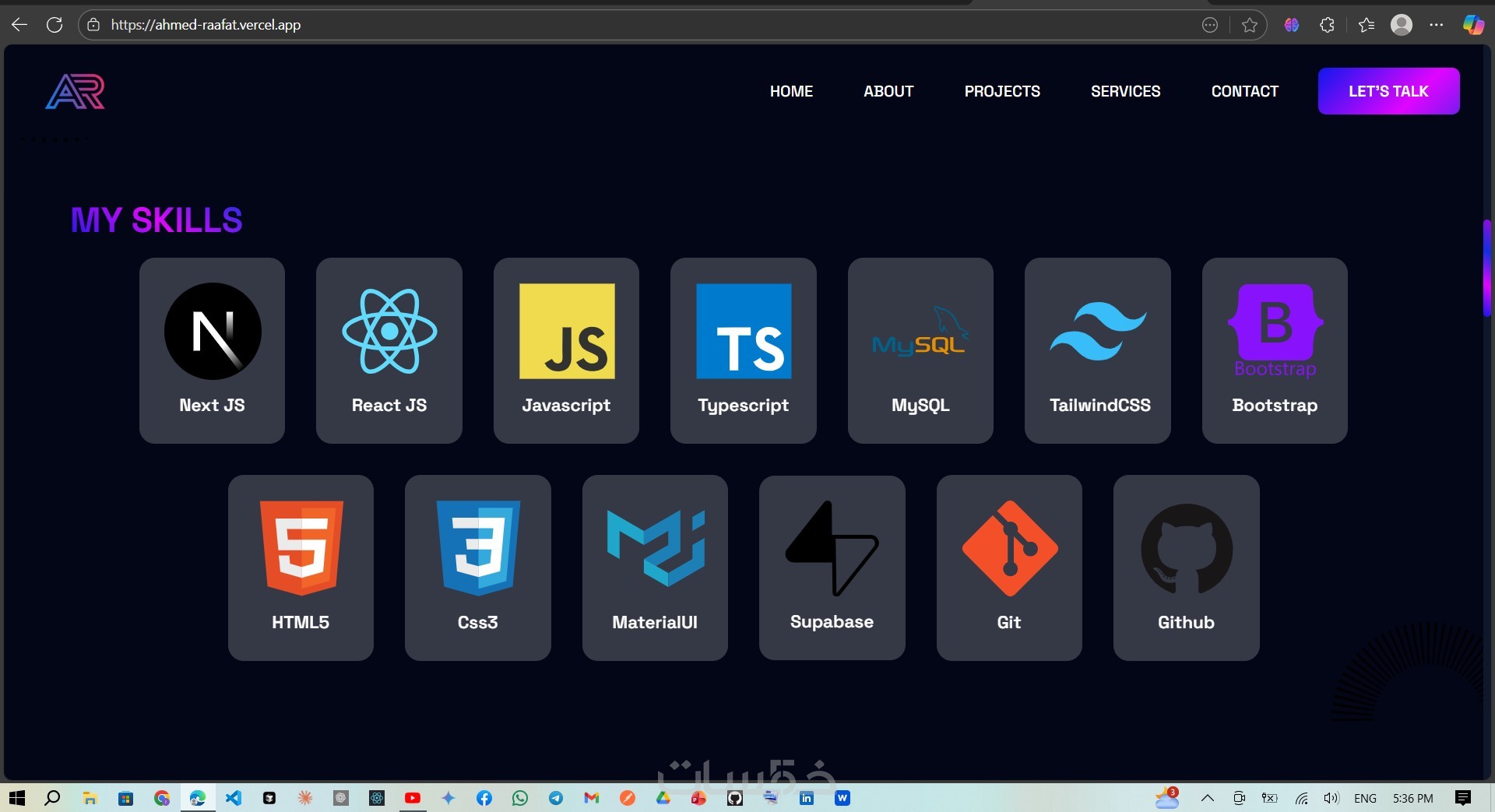Click the Github octocat logo
Screen dimensions: 1495x812
(1187, 548)
